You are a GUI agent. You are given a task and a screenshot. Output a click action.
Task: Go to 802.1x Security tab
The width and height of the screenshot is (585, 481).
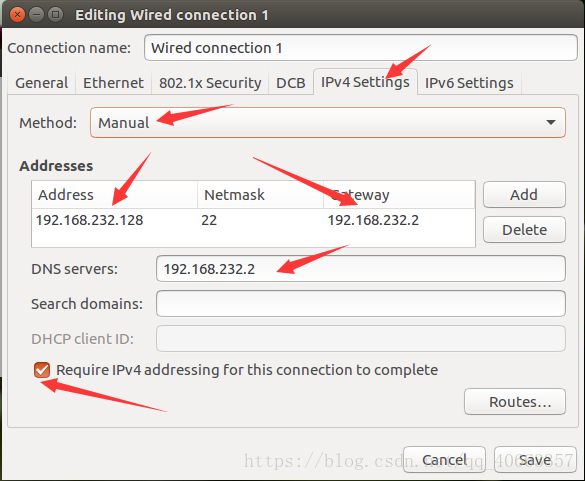[x=210, y=83]
